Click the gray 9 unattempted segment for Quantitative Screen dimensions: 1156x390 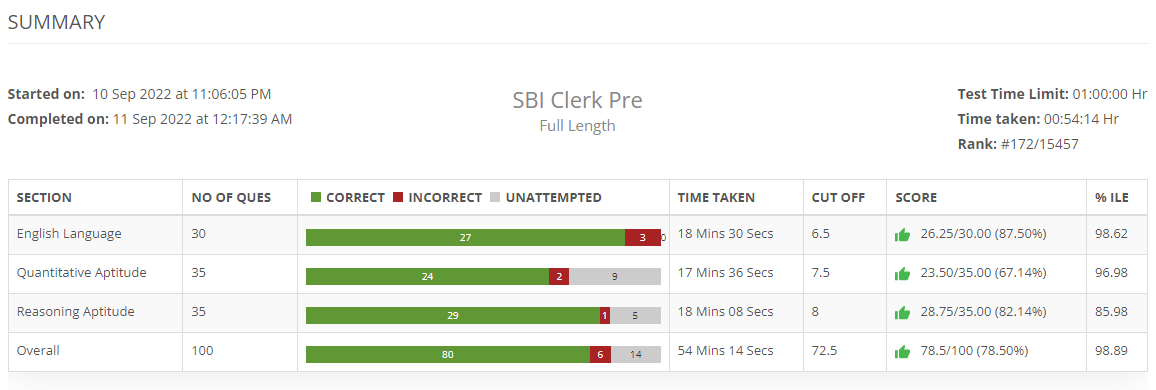(615, 276)
